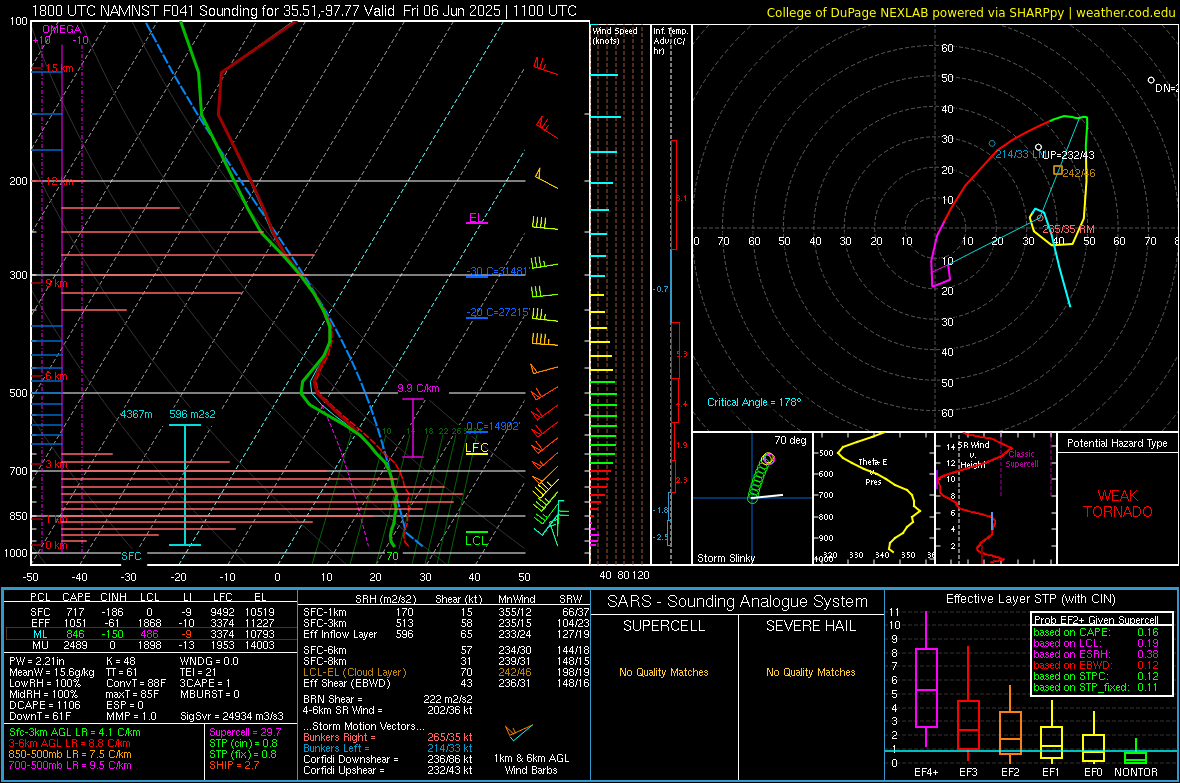Click the PW = 2.21in value
This screenshot has height=783, width=1180.
click(x=37, y=661)
